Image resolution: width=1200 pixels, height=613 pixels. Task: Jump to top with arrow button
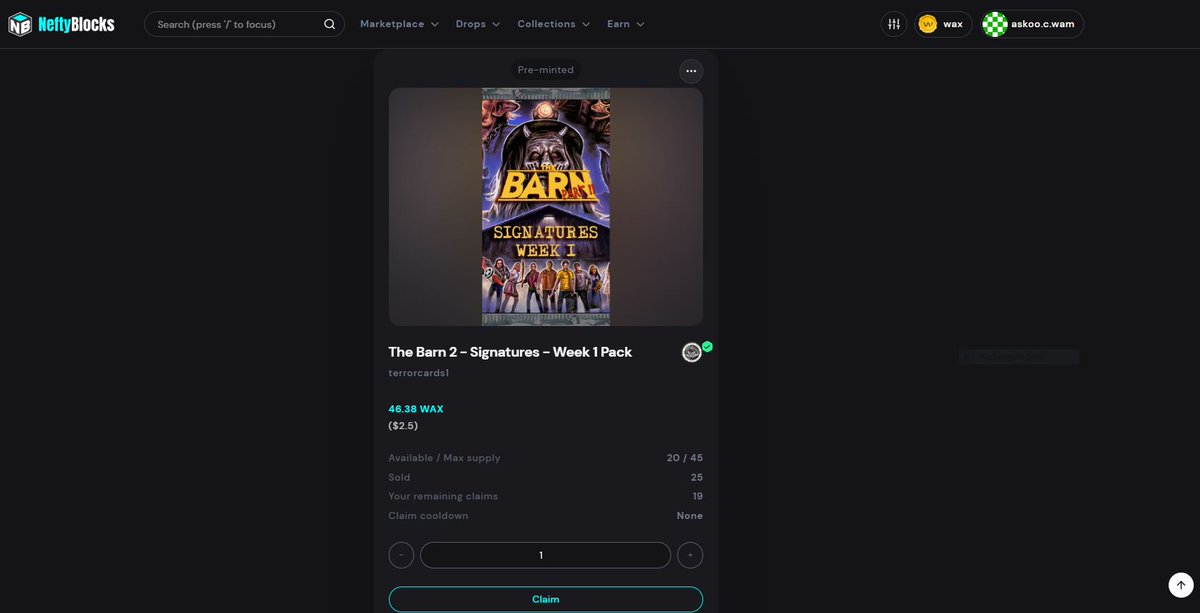[x=1181, y=585]
